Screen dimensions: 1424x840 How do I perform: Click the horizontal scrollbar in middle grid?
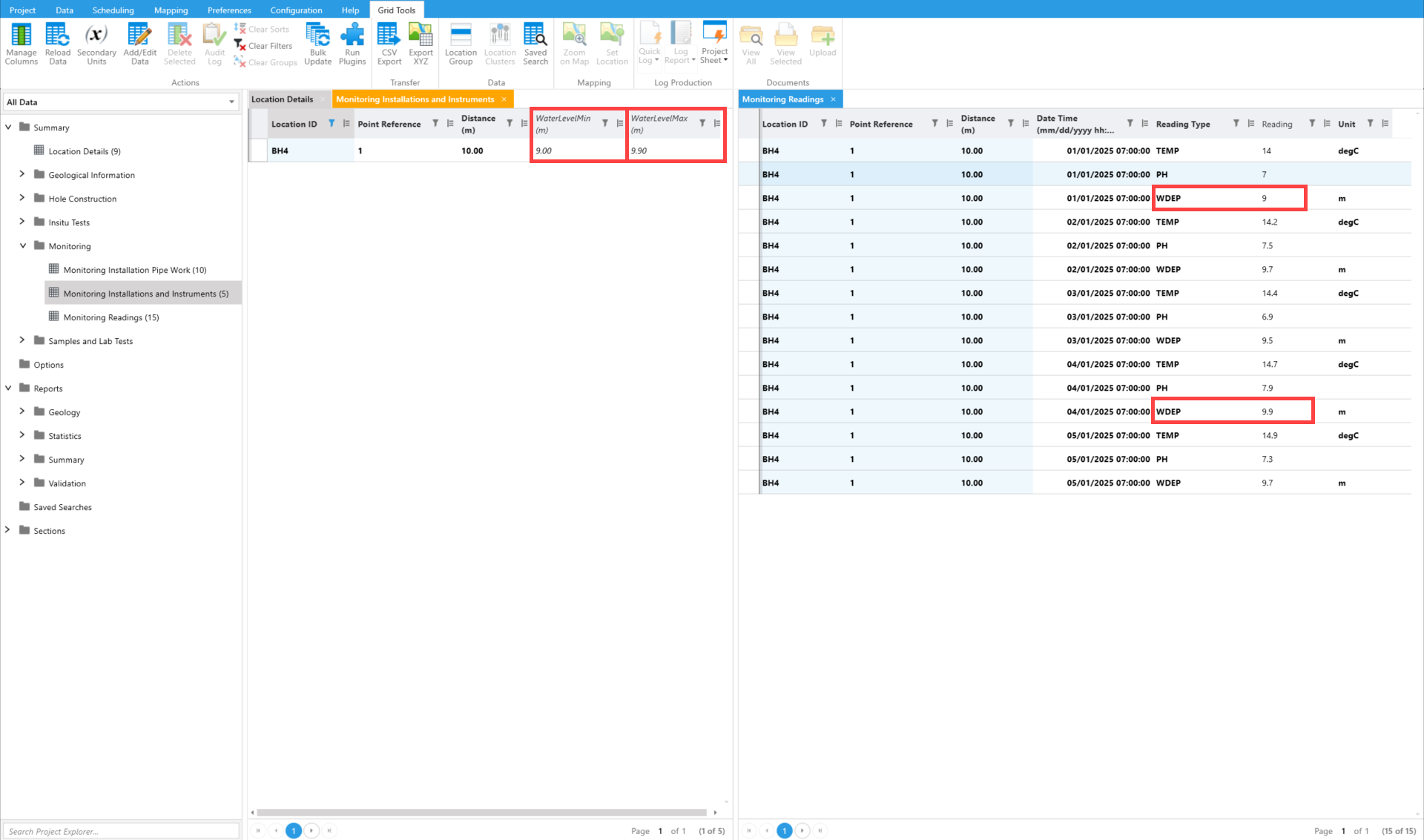[482, 813]
